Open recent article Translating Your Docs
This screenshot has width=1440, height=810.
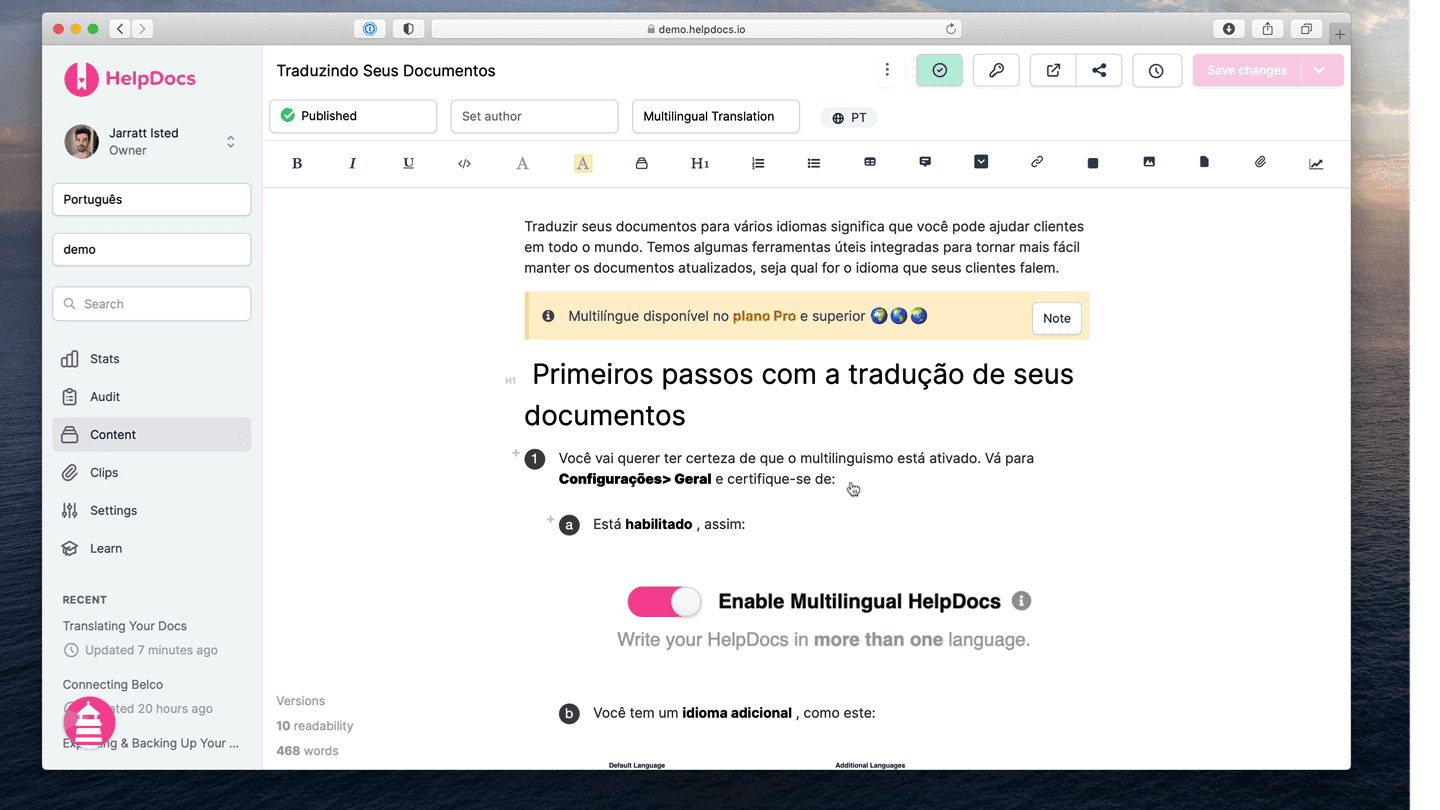tap(125, 626)
